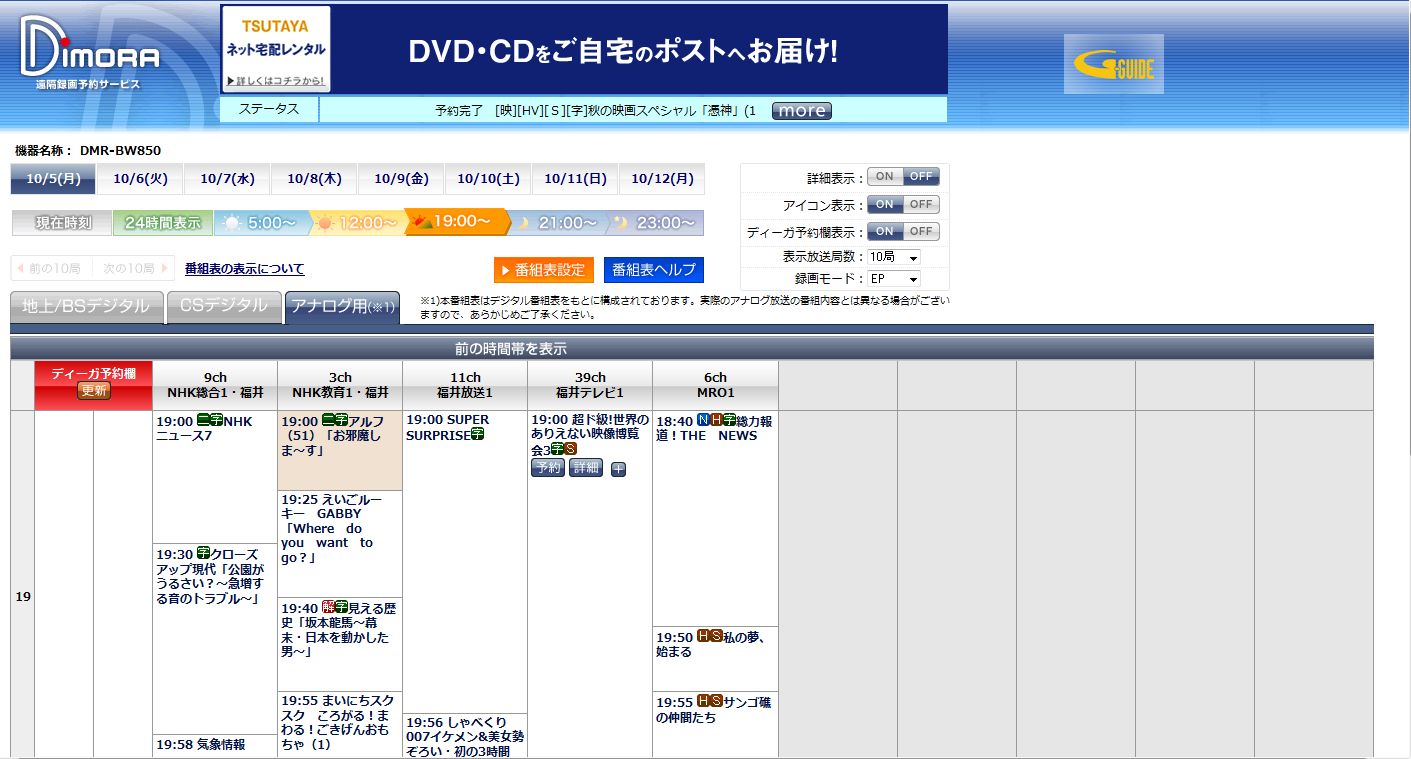Turn ディーガ予約欄表示 ON

point(885,231)
